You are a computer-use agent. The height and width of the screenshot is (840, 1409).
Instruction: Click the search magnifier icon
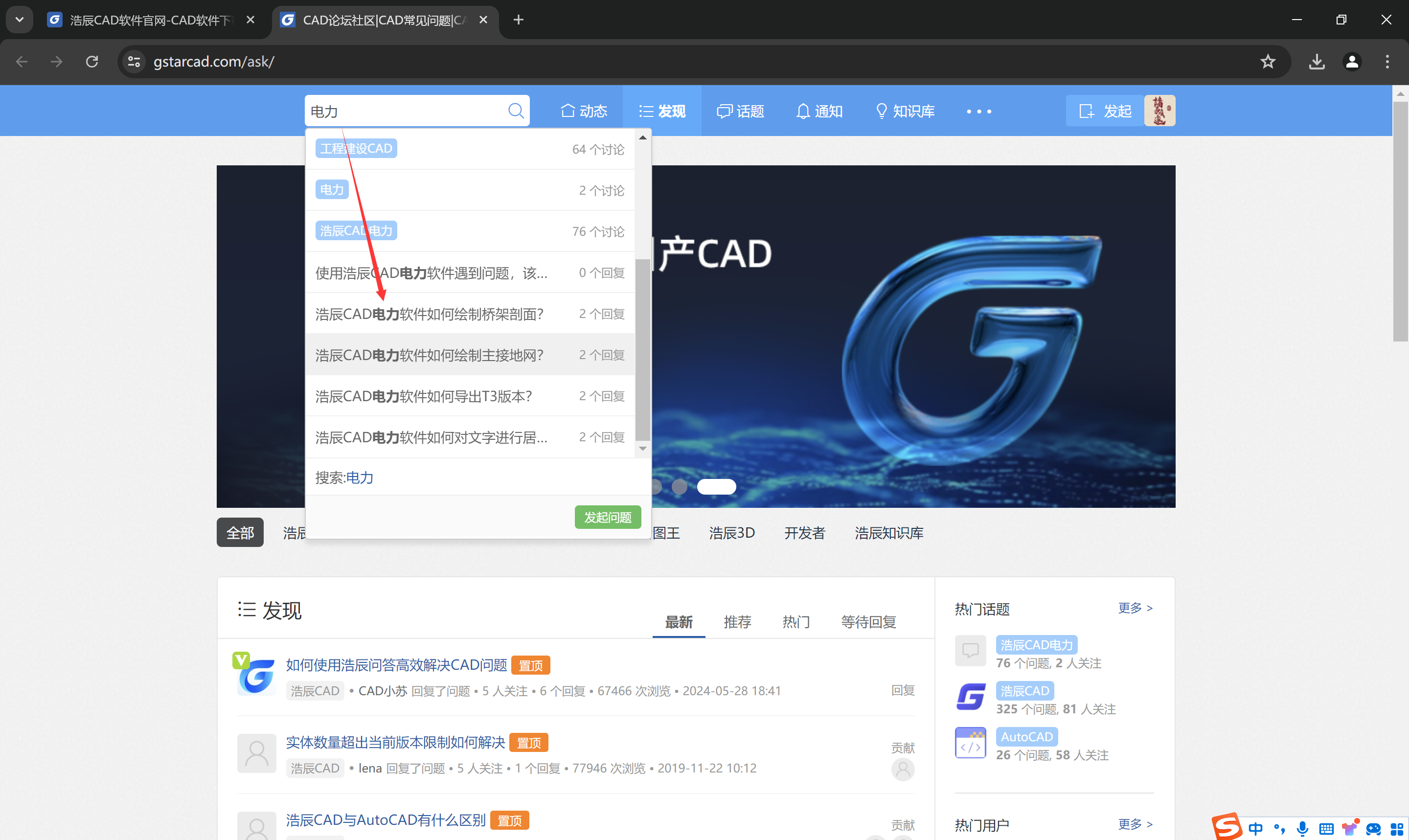(x=516, y=111)
